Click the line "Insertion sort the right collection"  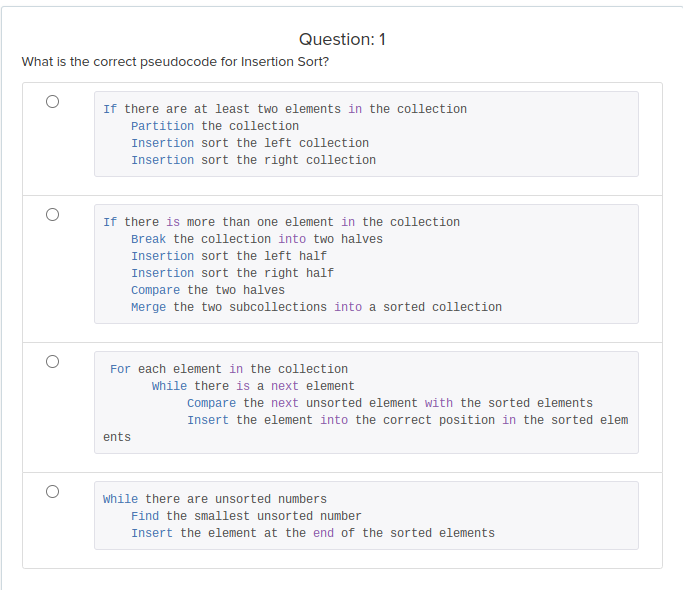(254, 160)
